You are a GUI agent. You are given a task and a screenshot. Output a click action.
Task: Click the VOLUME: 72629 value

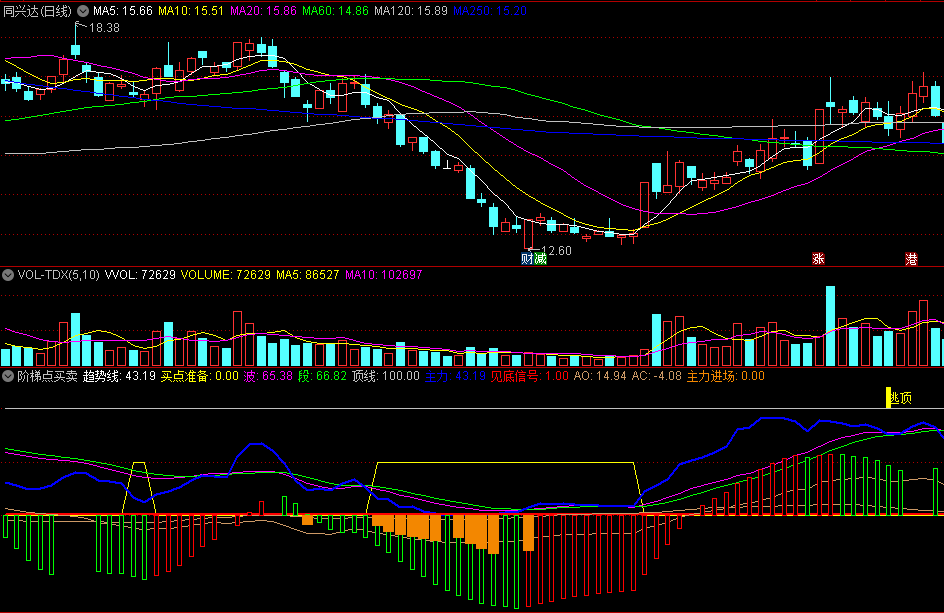coord(226,275)
